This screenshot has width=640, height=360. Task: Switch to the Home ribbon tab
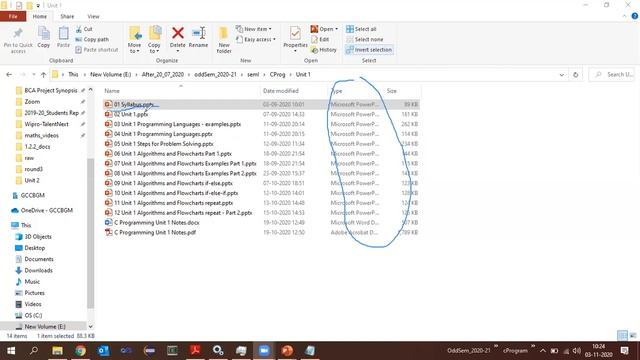pos(40,16)
